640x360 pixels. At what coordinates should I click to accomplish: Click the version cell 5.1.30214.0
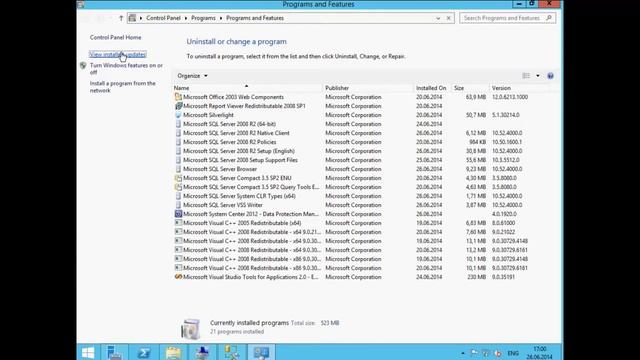click(506, 115)
